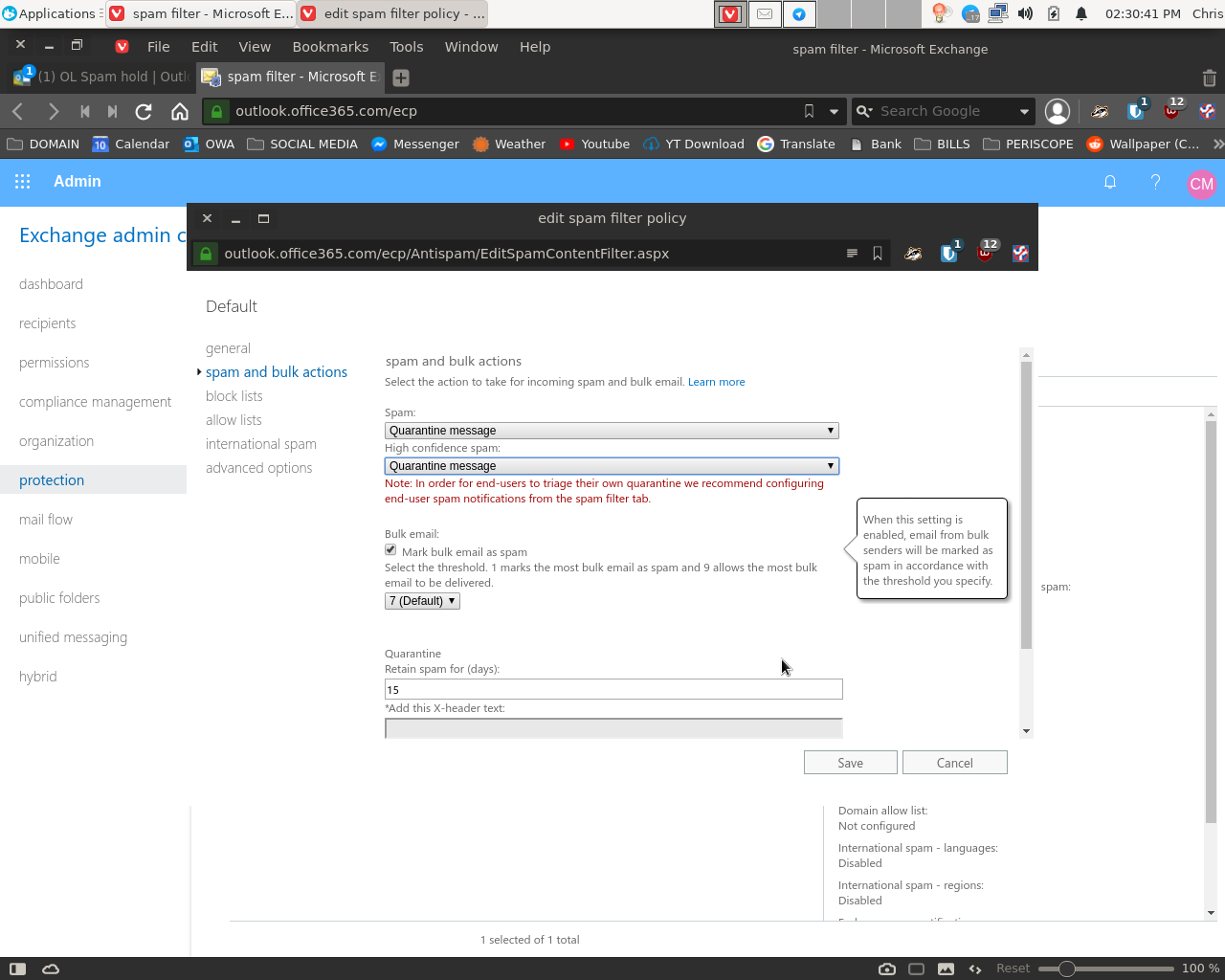Click the Vivaldi menu logo icon

click(x=122, y=46)
